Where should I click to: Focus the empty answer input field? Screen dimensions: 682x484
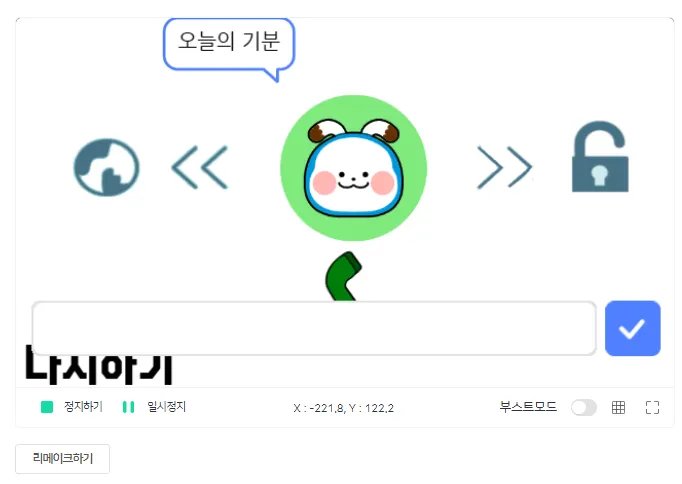click(314, 328)
